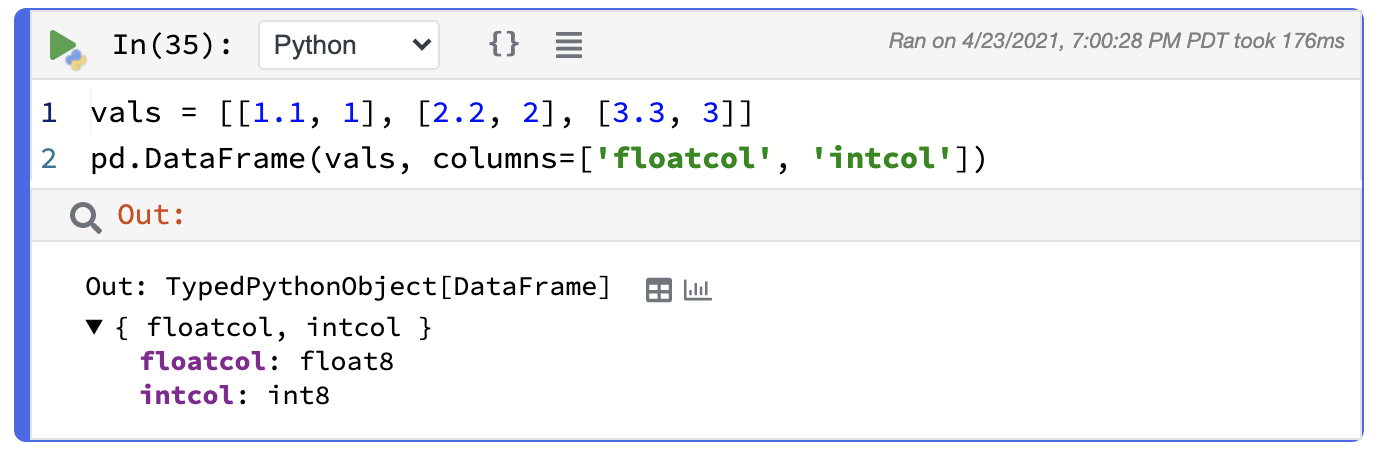
Task: Click the magnifier icon next to Out:
Action: pyautogui.click(x=86, y=217)
